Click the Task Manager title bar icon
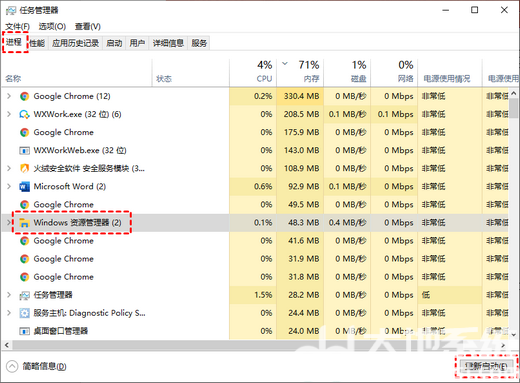 (x=11, y=10)
